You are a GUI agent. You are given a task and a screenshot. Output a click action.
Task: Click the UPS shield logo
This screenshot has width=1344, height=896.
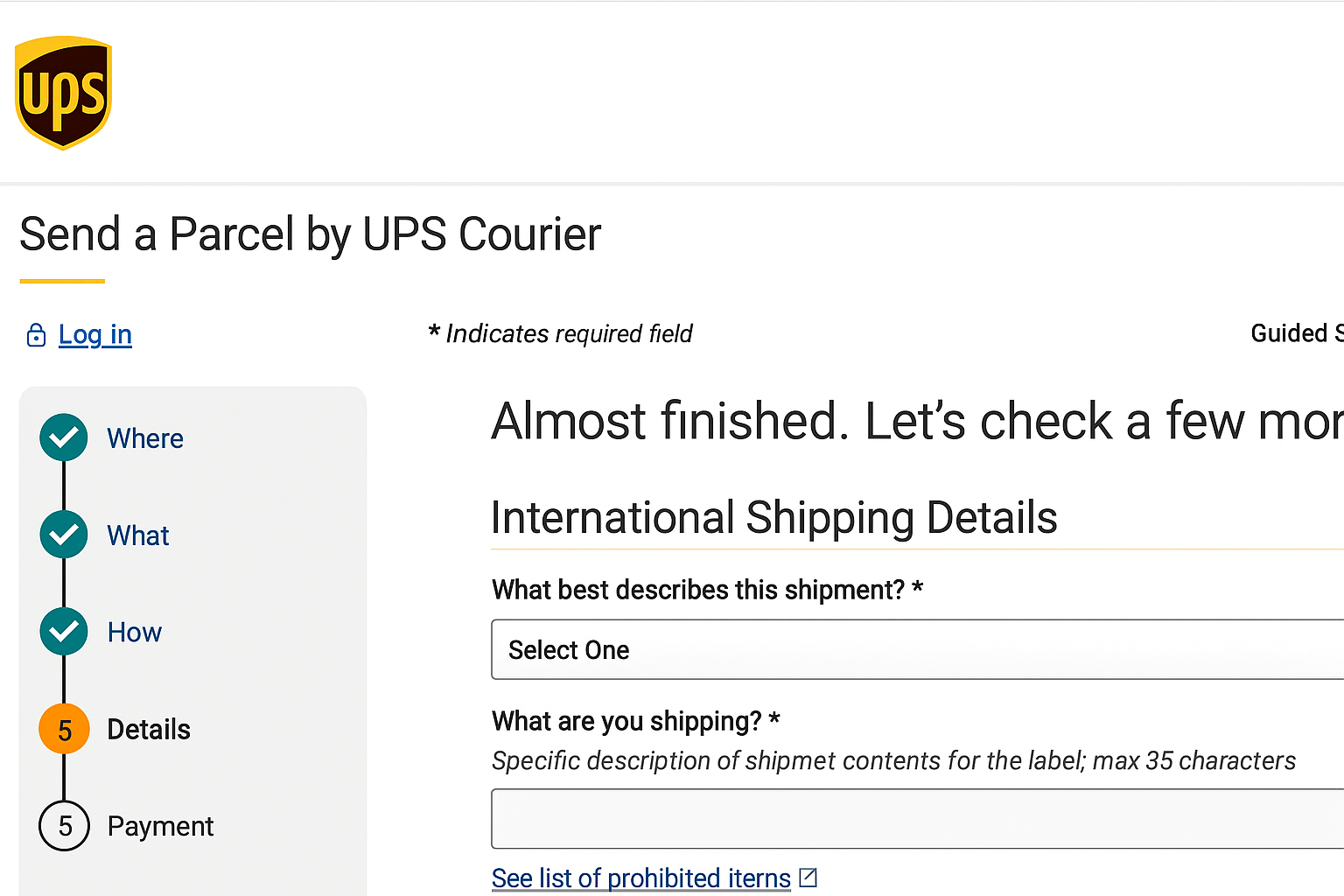coord(62,94)
